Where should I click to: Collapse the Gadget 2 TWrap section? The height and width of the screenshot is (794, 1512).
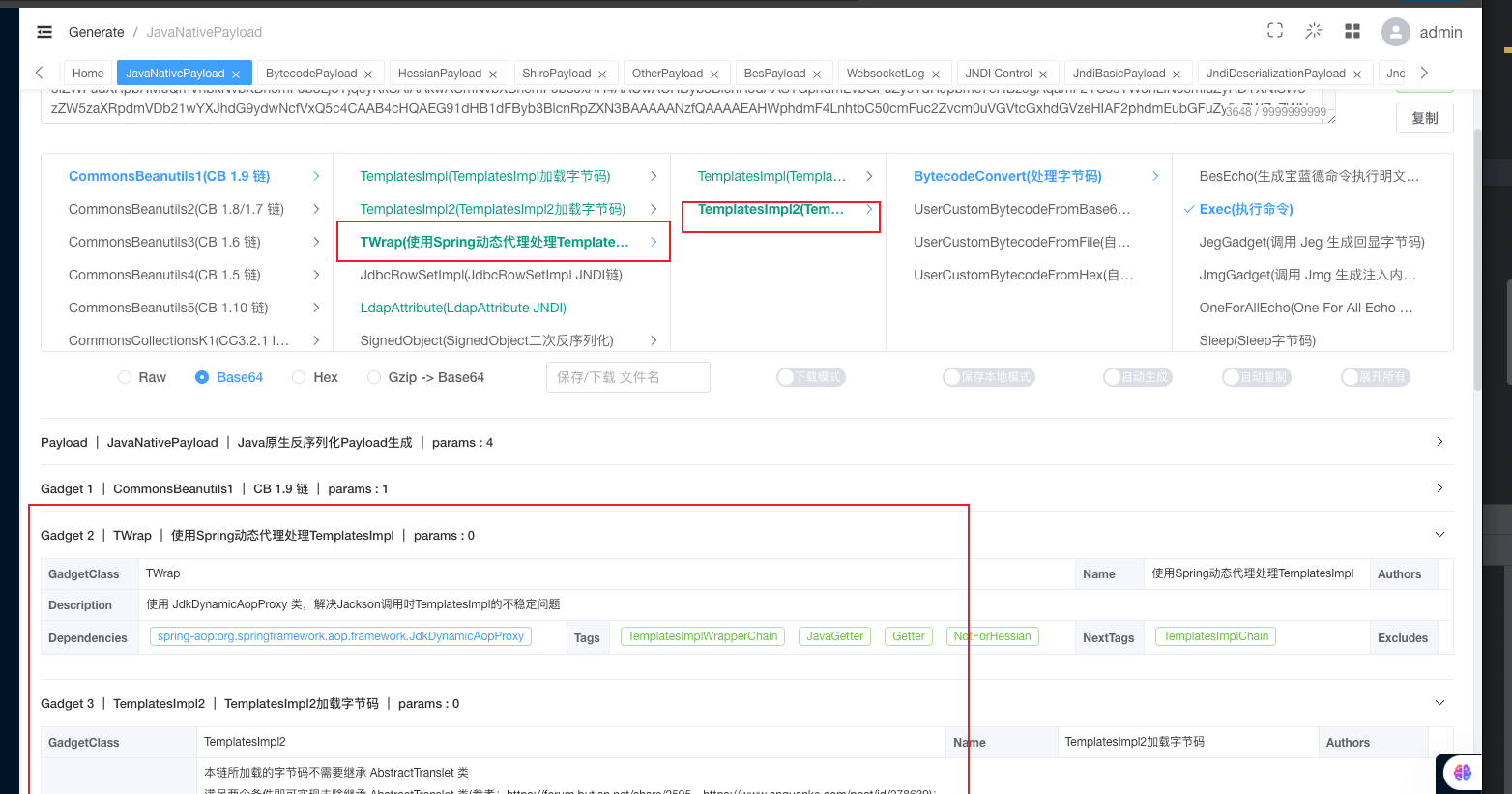point(1439,535)
